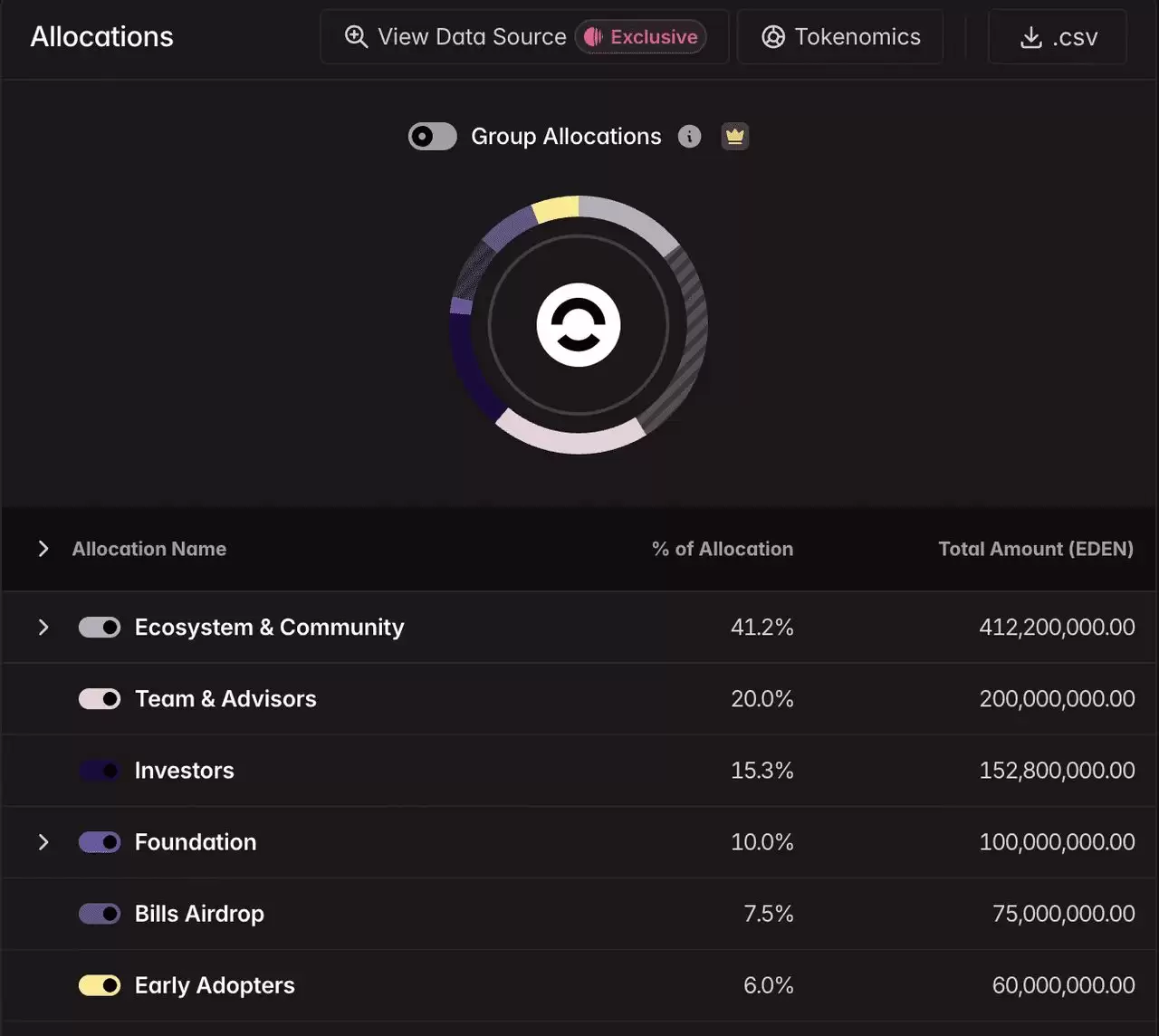Toggle the Investors allocation switch
The image size is (1159, 1036).
(100, 771)
